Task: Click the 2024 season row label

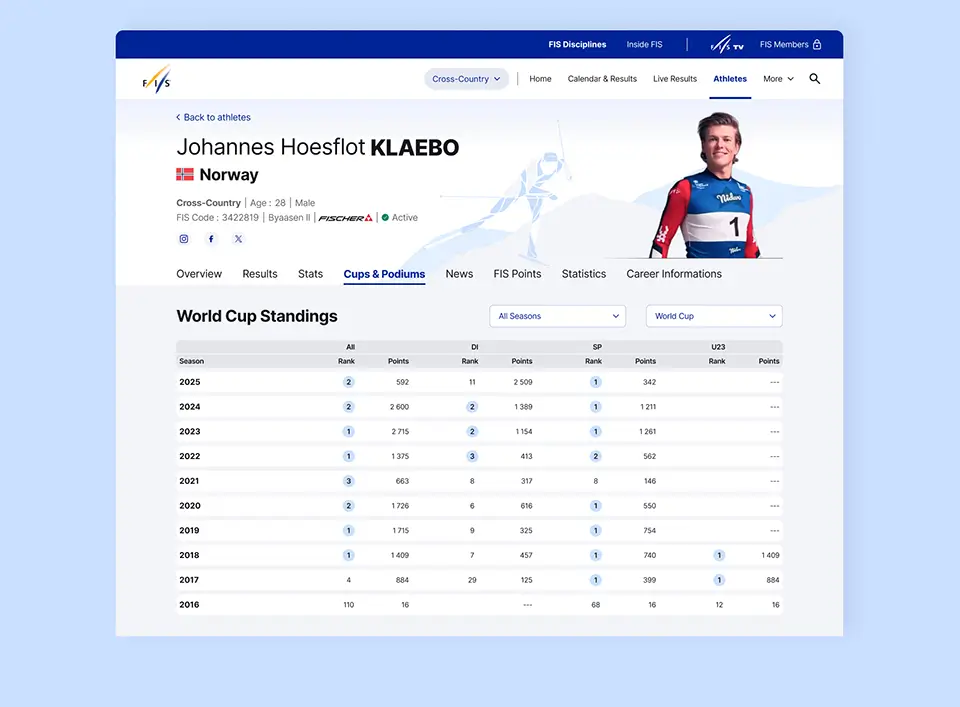Action: [x=190, y=406]
